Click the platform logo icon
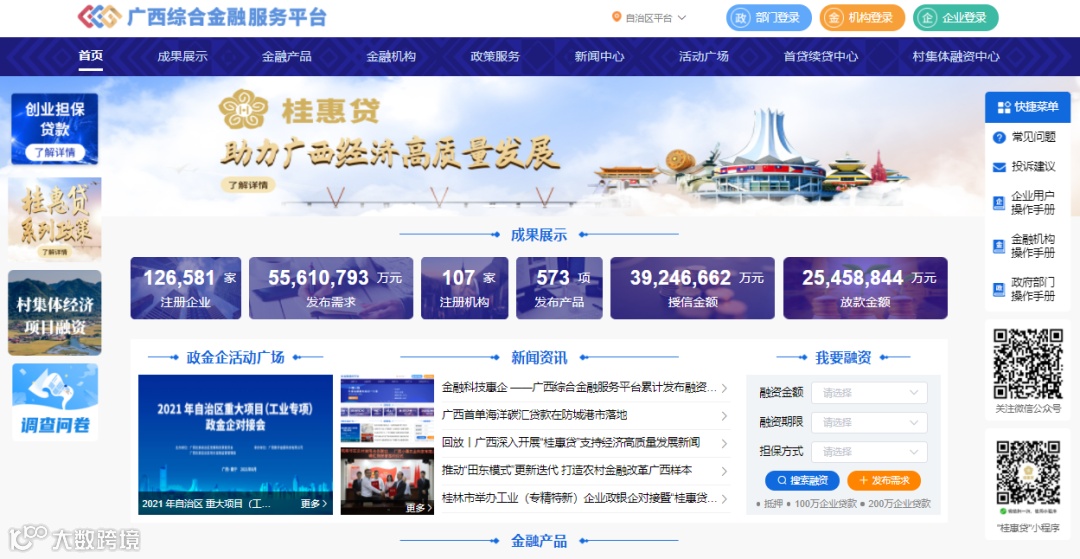The height and width of the screenshot is (559, 1080). pos(99,17)
